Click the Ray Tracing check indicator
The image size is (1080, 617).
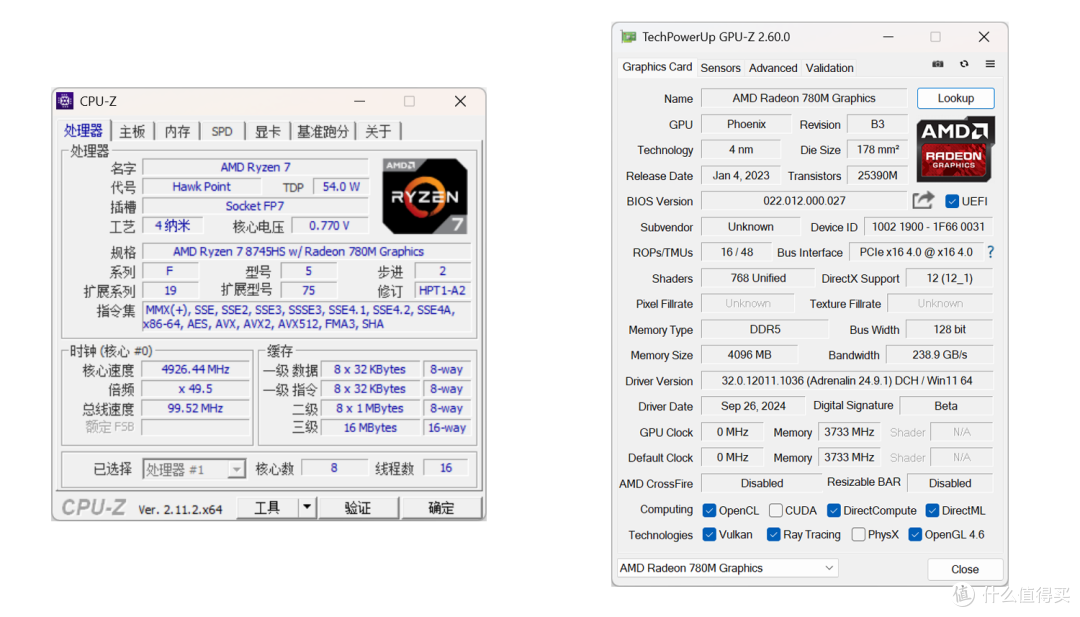[x=772, y=534]
